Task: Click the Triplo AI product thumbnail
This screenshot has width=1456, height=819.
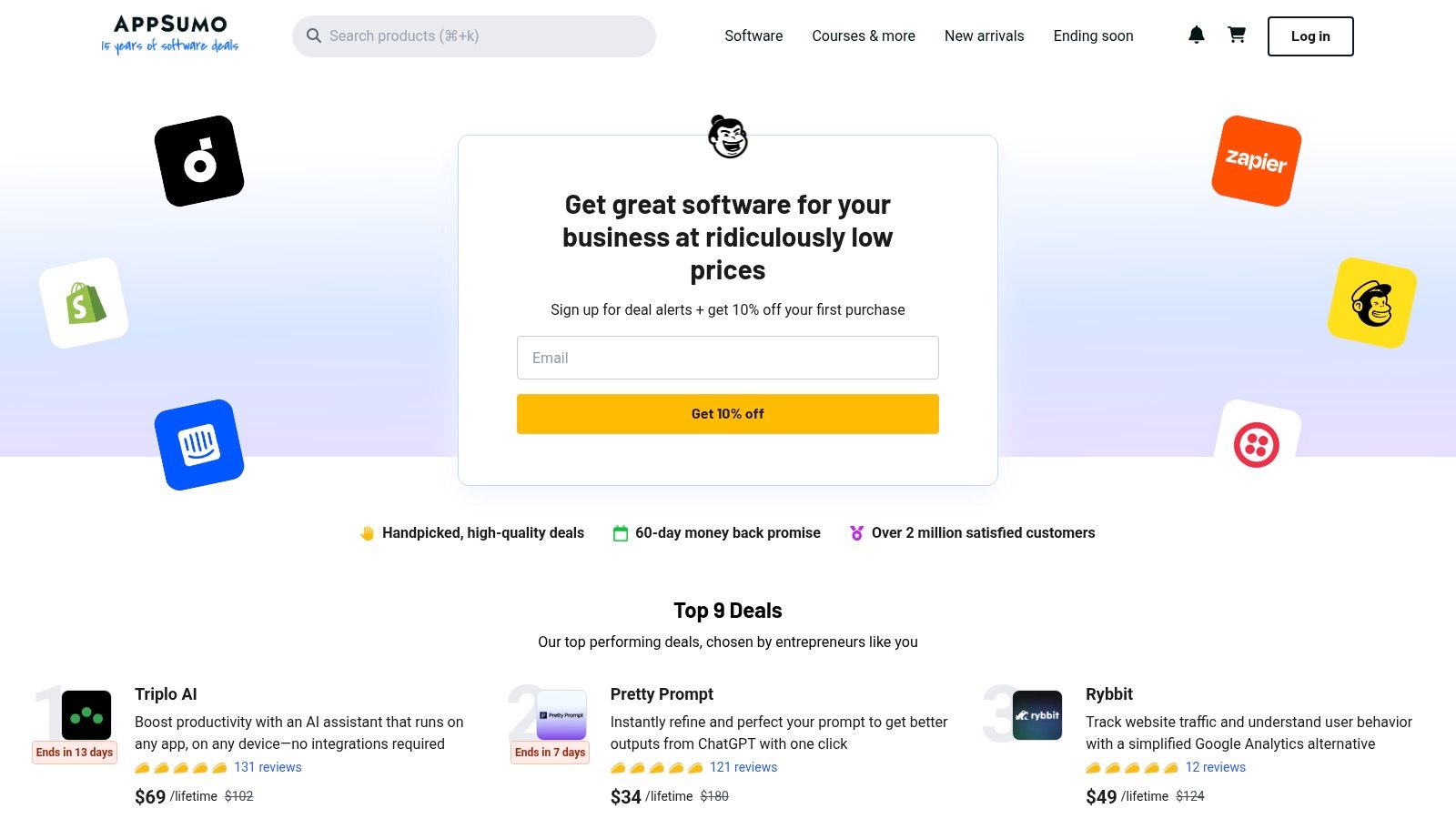Action: (x=86, y=715)
